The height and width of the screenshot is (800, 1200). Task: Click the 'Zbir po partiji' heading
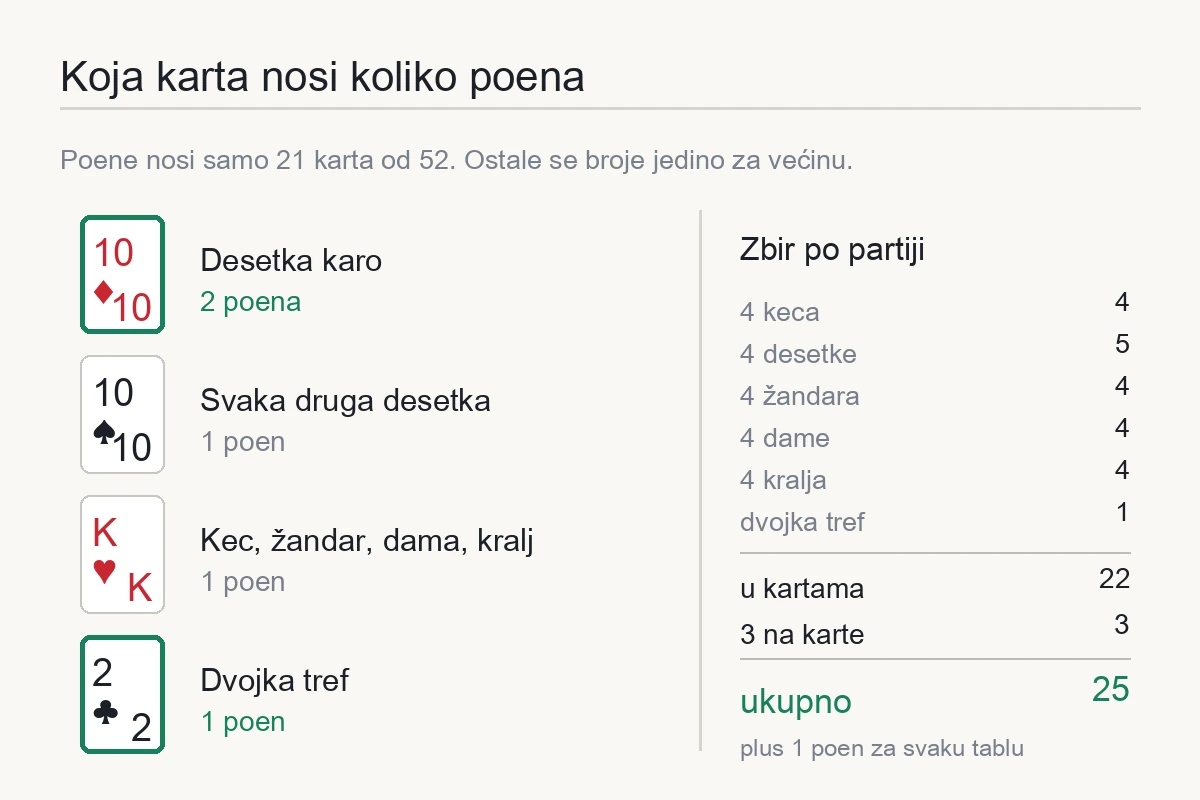832,250
